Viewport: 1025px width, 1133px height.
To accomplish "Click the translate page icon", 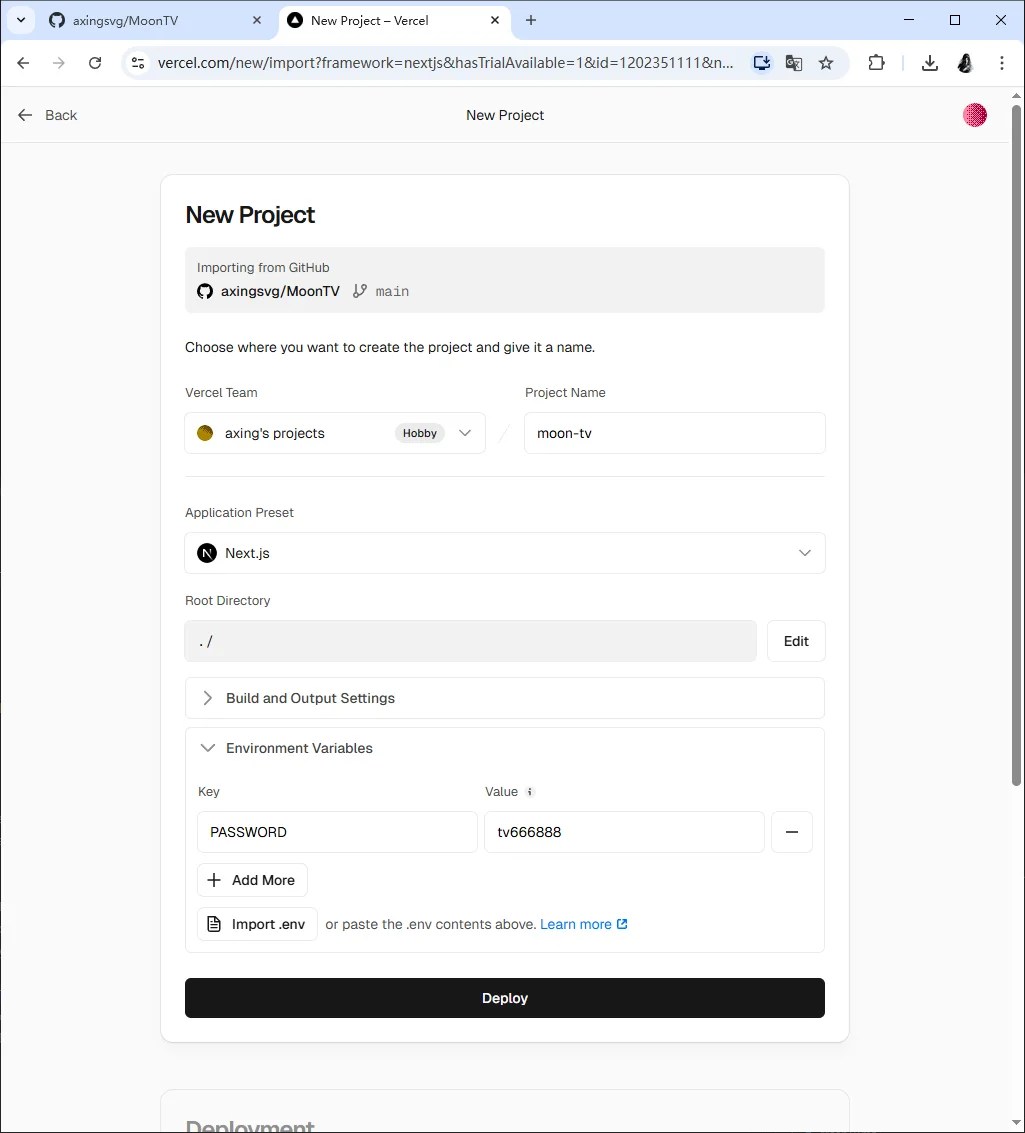I will coord(794,63).
